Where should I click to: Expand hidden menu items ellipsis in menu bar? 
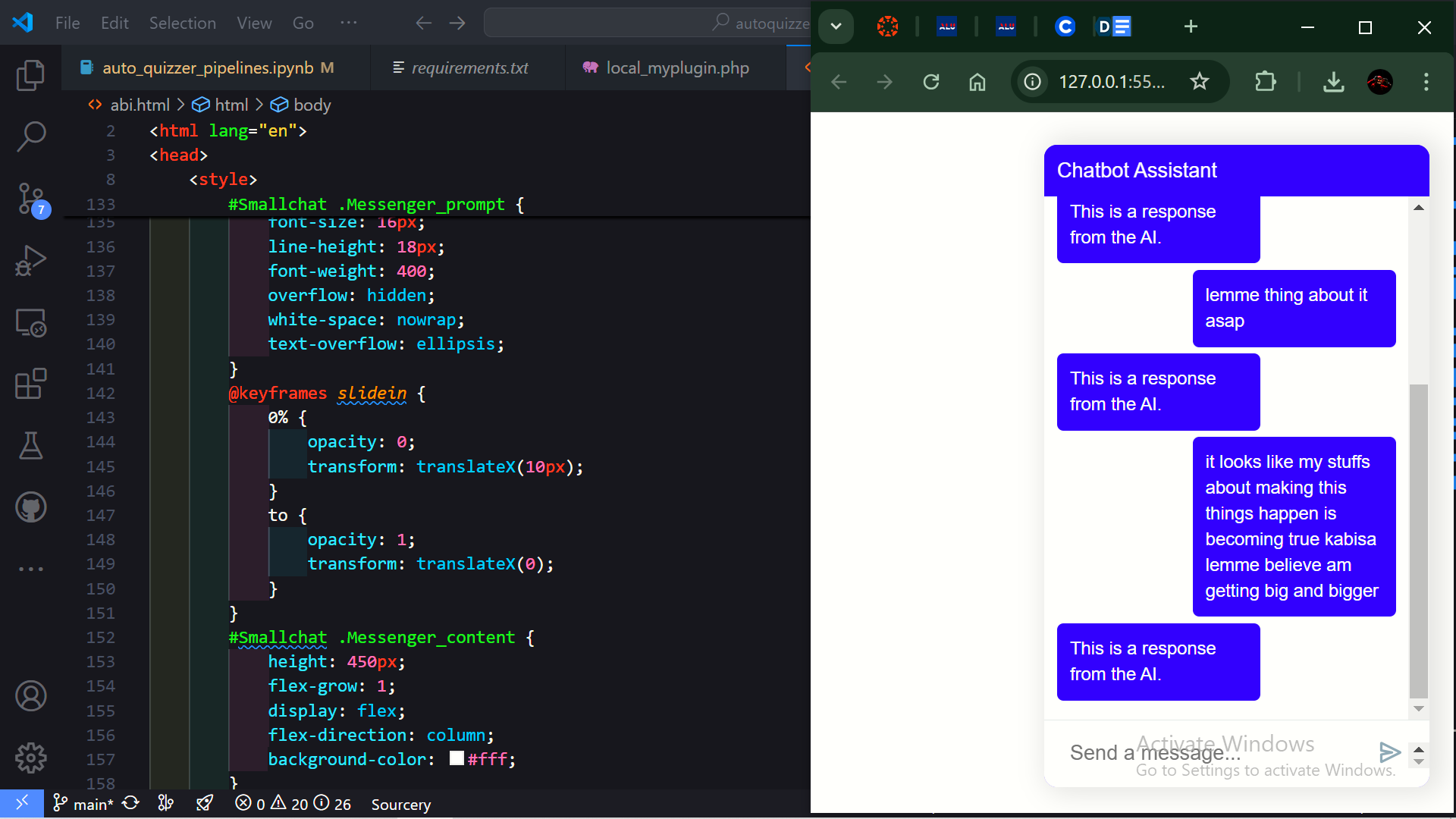pyautogui.click(x=348, y=23)
